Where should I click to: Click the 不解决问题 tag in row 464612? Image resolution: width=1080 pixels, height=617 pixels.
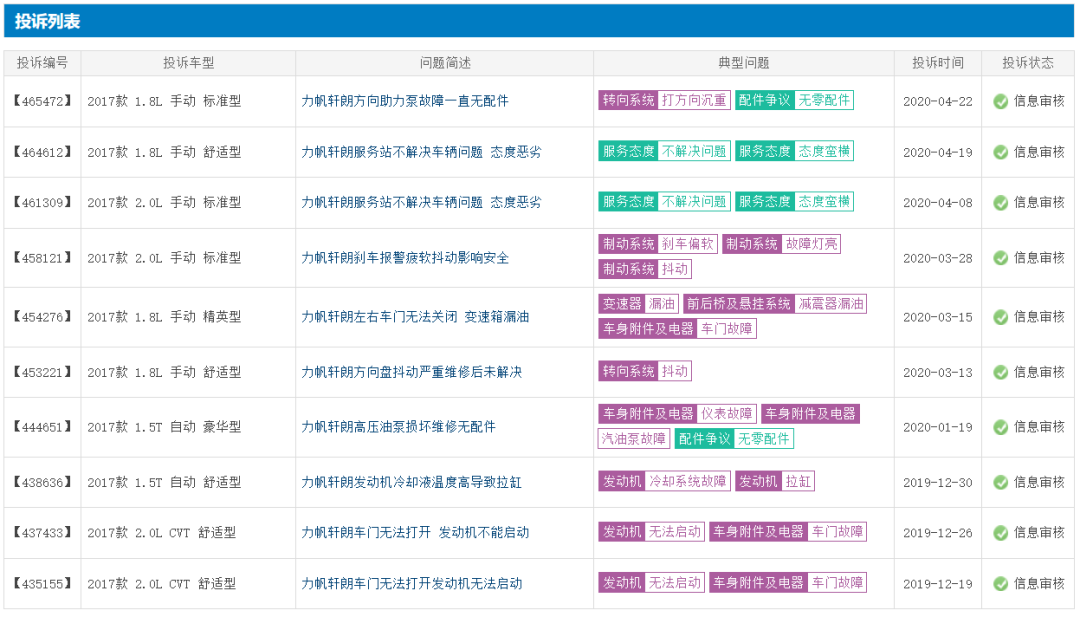tap(694, 151)
